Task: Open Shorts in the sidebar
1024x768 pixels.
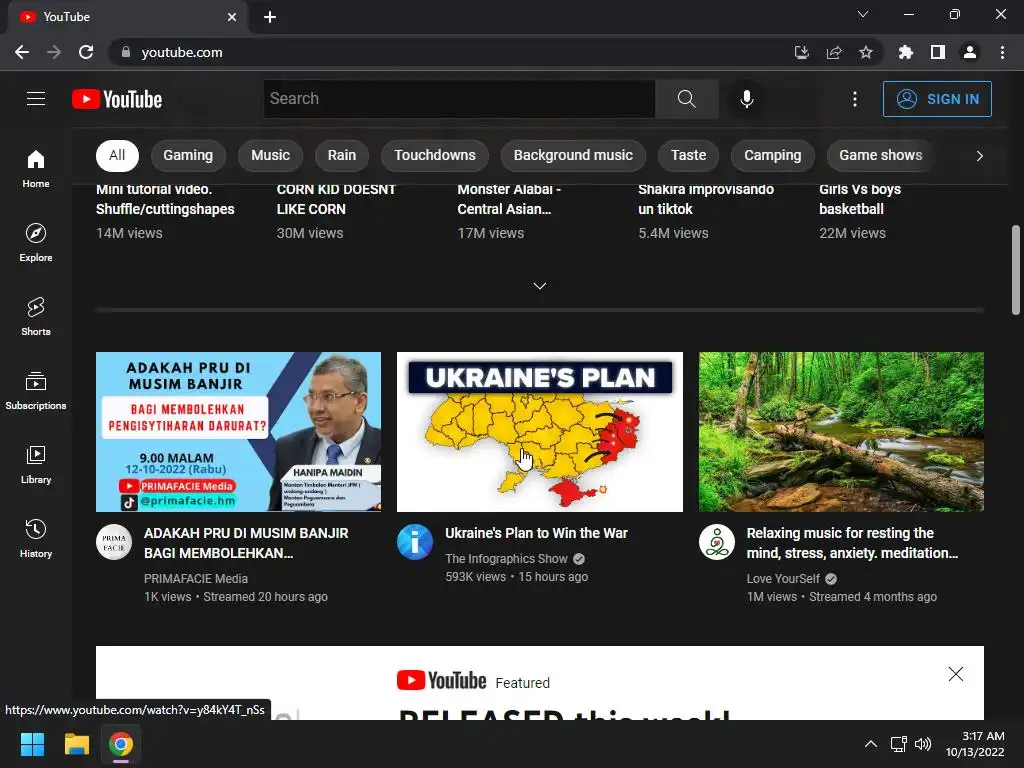Action: point(36,316)
